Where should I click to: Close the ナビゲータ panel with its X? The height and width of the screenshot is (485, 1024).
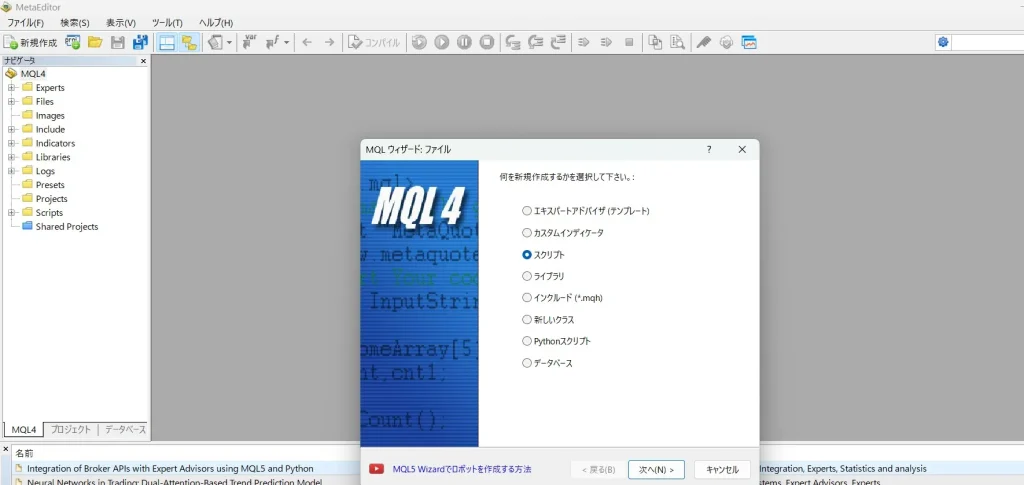coord(144,61)
